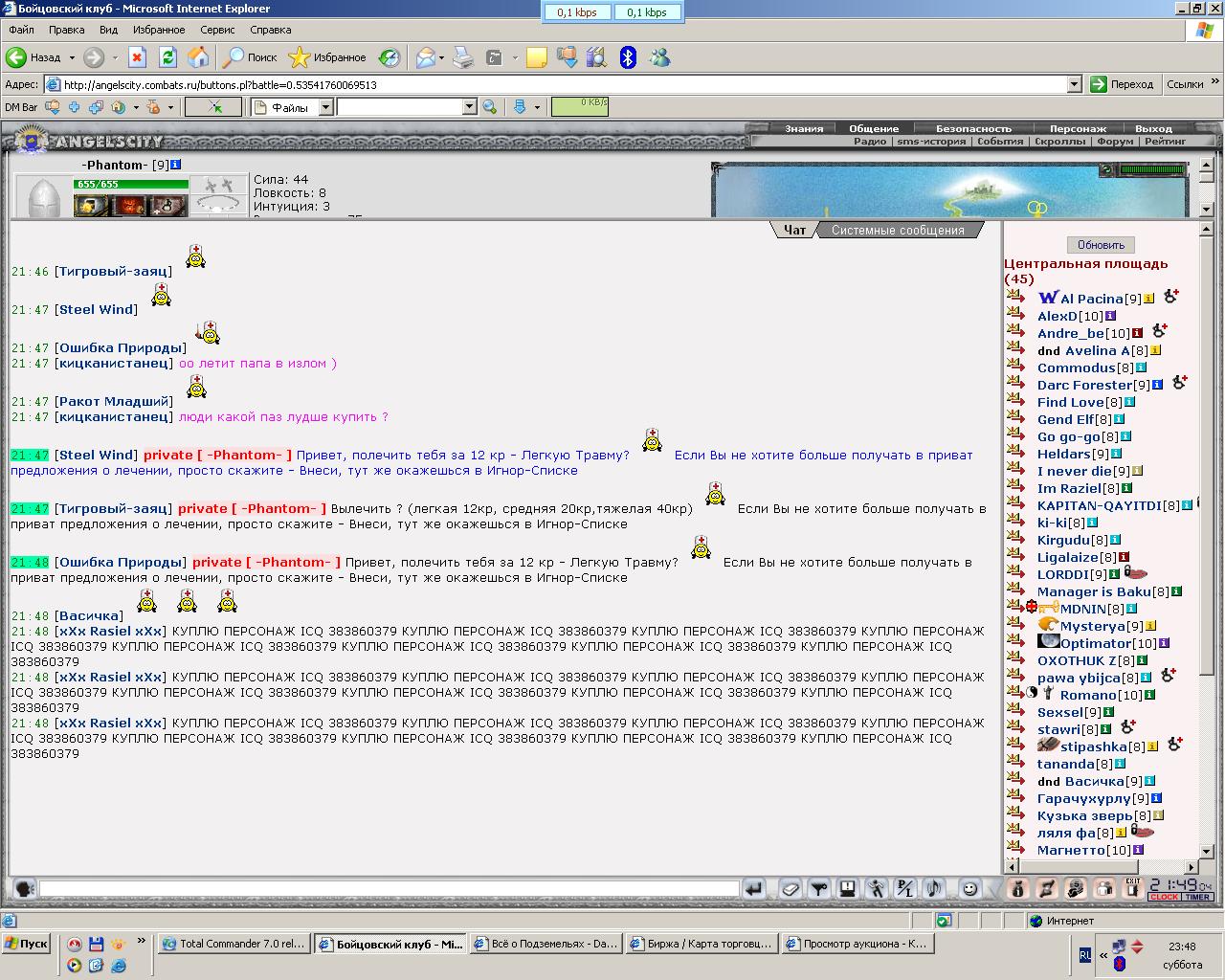Open the Сервис menu
Image resolution: width=1225 pixels, height=980 pixels.
tap(217, 30)
